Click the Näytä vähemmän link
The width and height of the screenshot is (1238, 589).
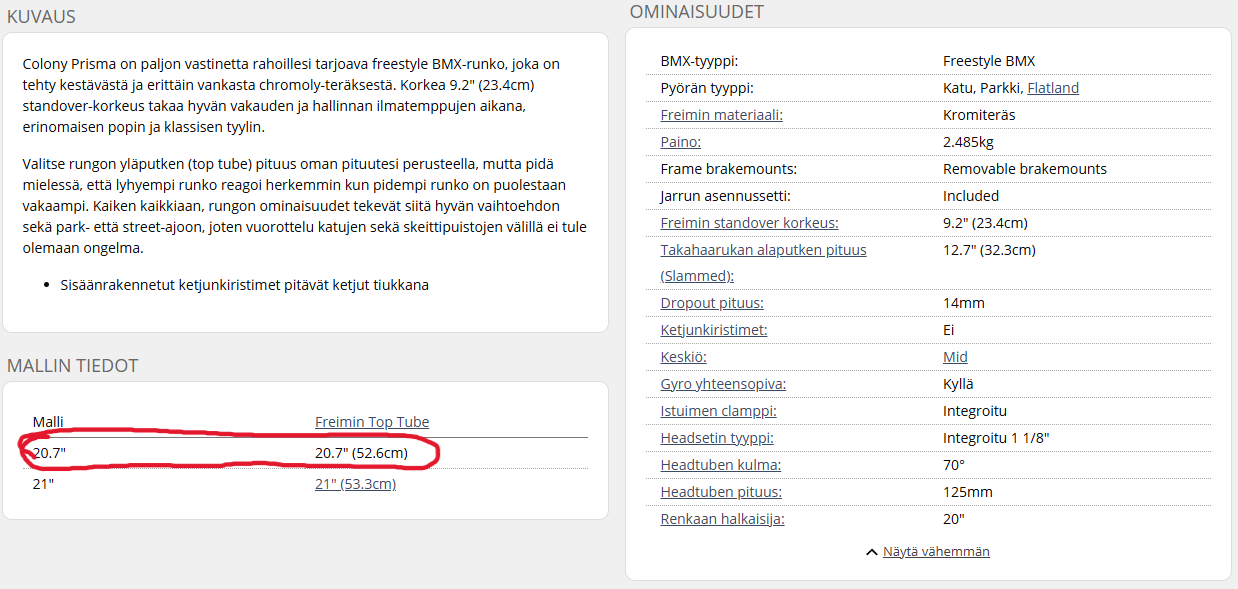tap(936, 551)
